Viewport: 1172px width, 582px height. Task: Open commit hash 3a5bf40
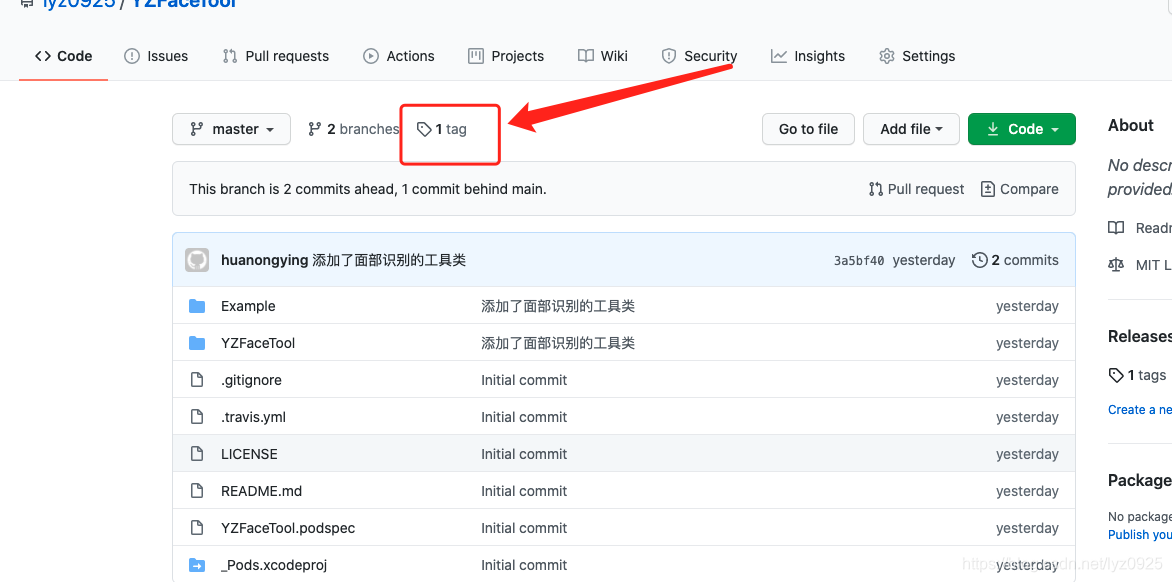pyautogui.click(x=859, y=261)
